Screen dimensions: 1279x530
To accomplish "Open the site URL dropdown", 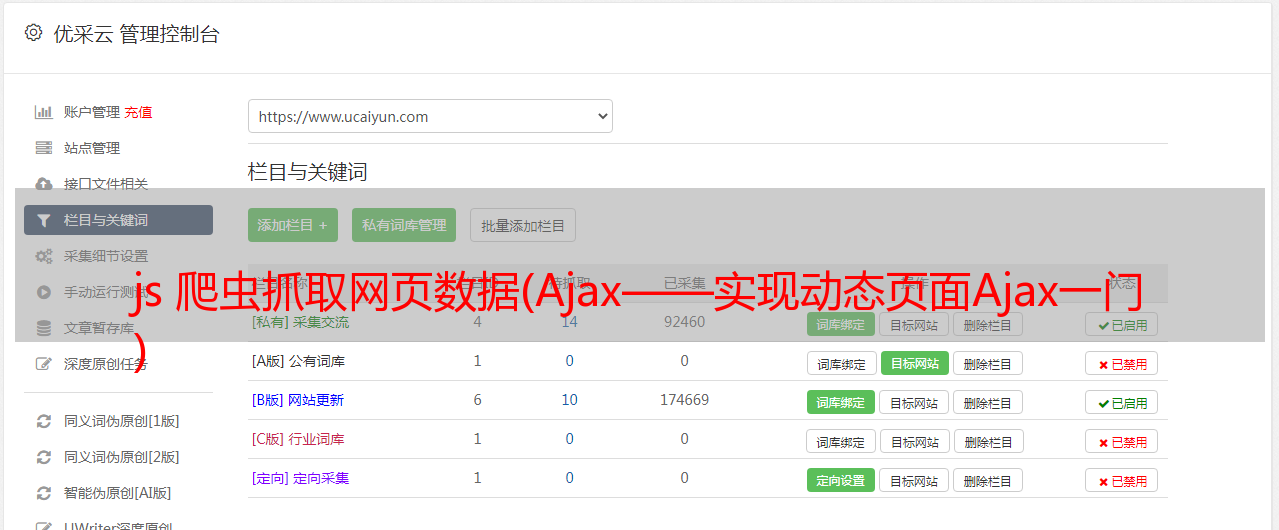I will (430, 116).
